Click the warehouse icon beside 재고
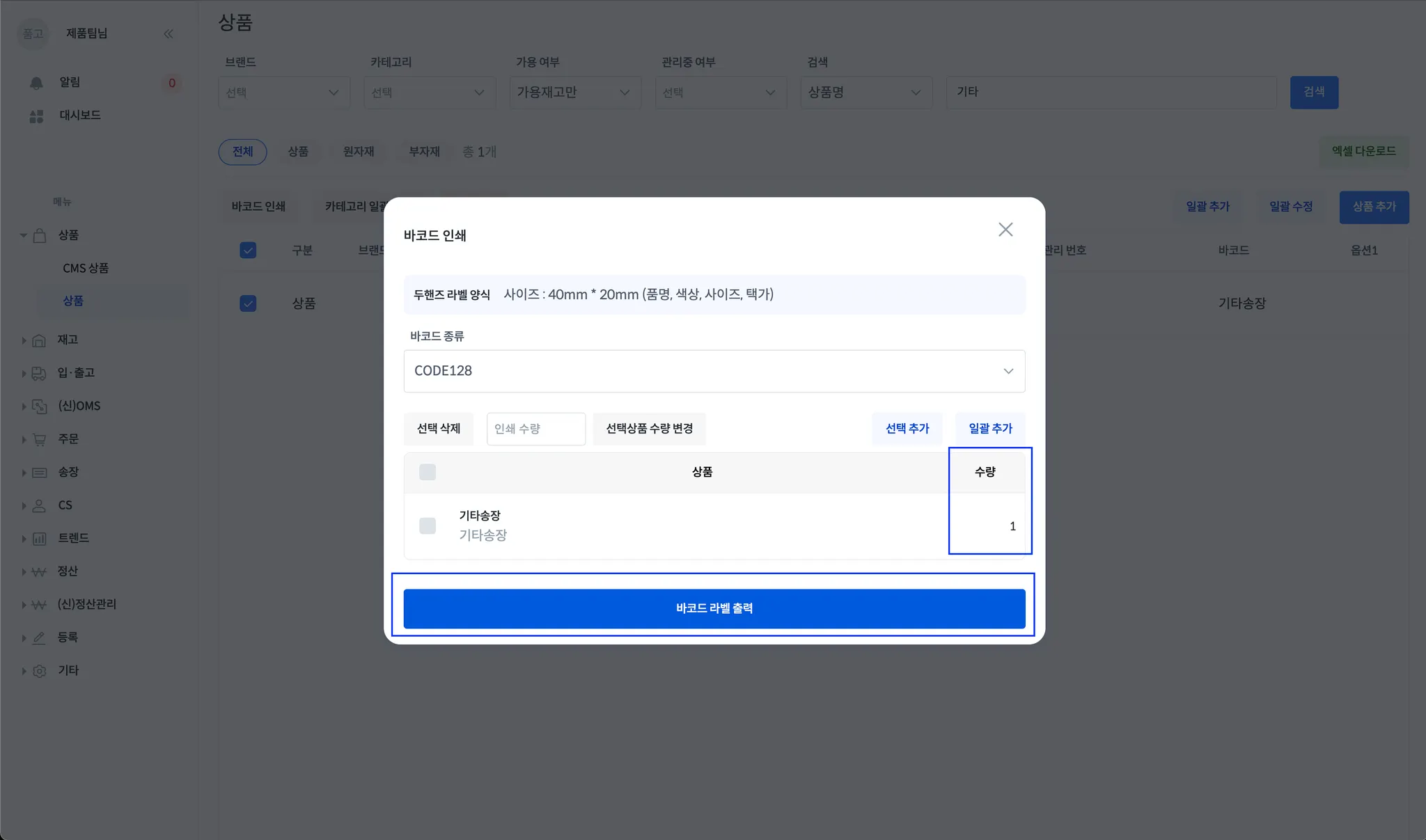The image size is (1426, 840). [39, 340]
